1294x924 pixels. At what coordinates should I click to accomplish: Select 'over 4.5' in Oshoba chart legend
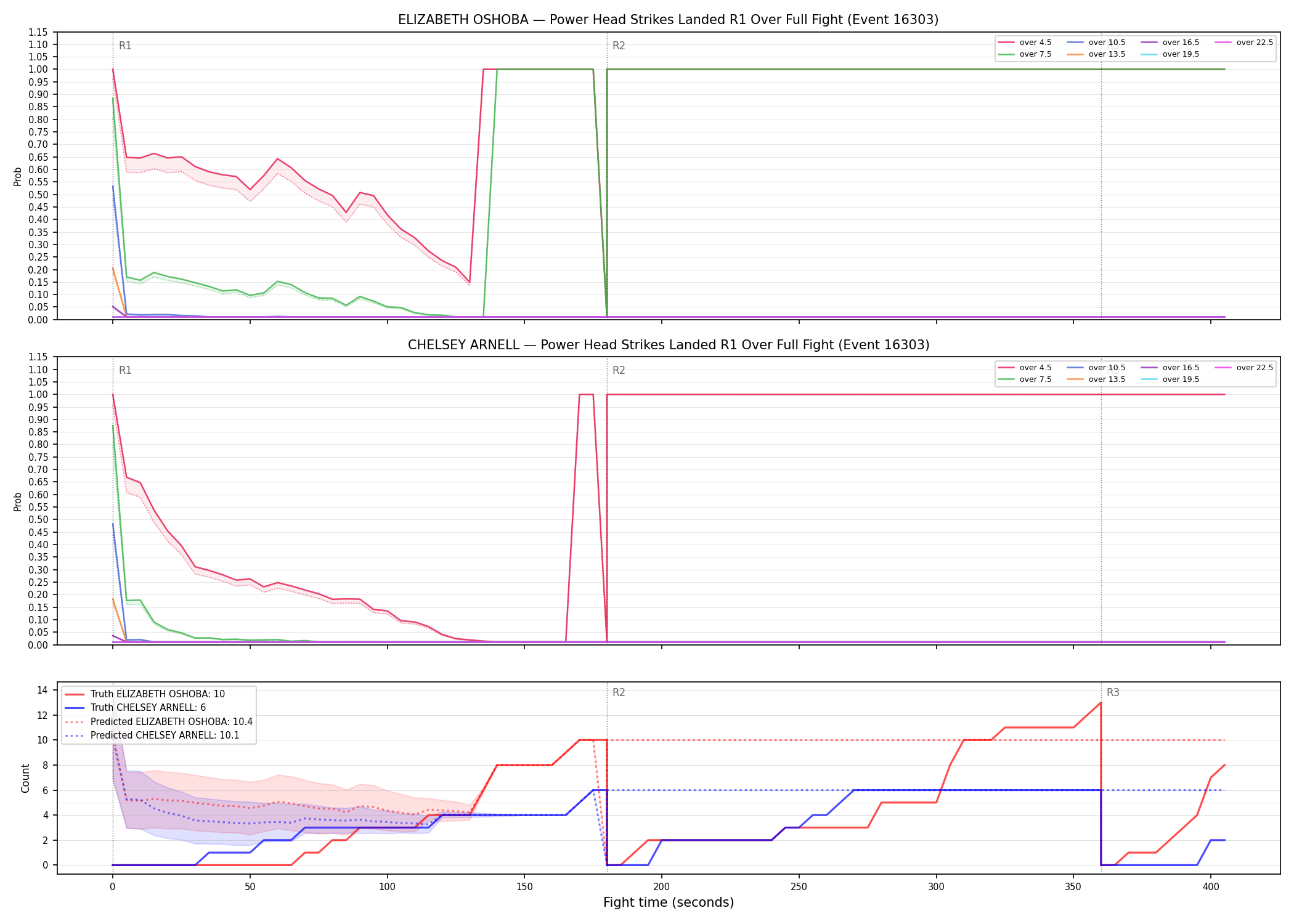[1025, 43]
